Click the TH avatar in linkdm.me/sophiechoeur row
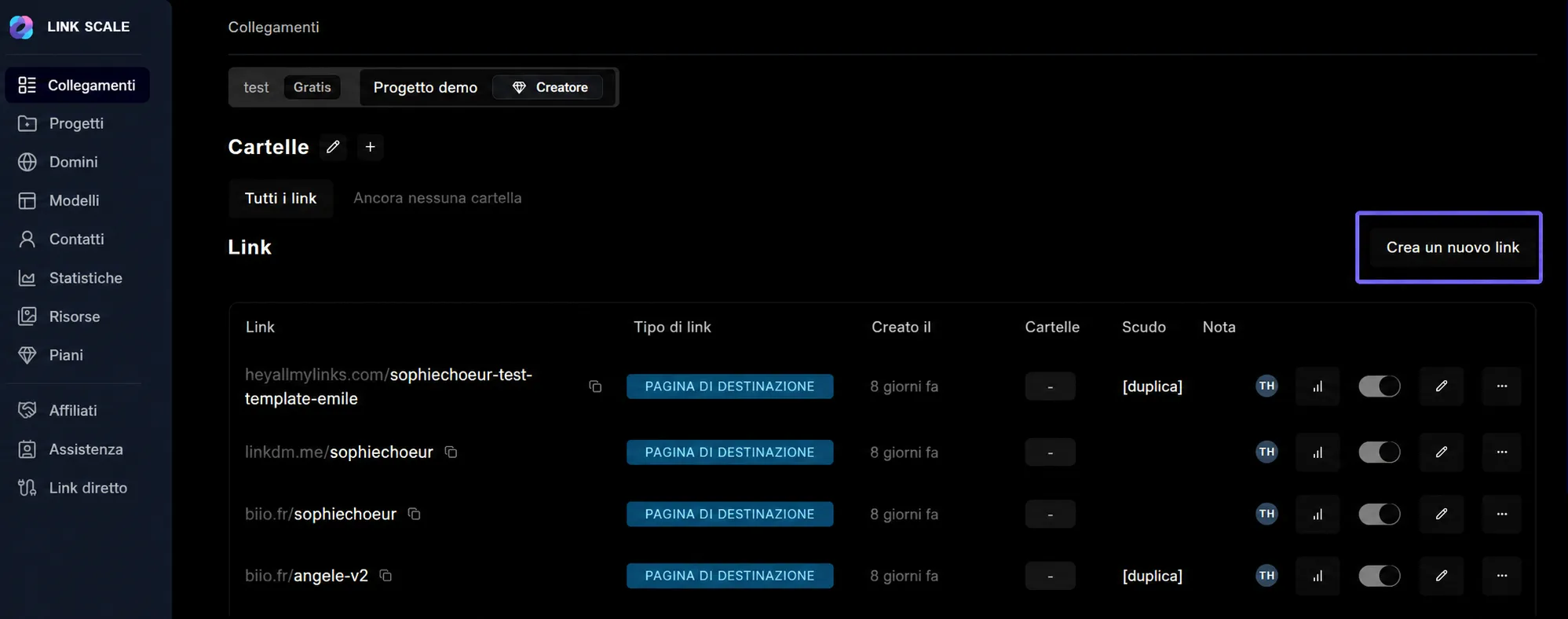The height and width of the screenshot is (619, 1568). [1266, 452]
